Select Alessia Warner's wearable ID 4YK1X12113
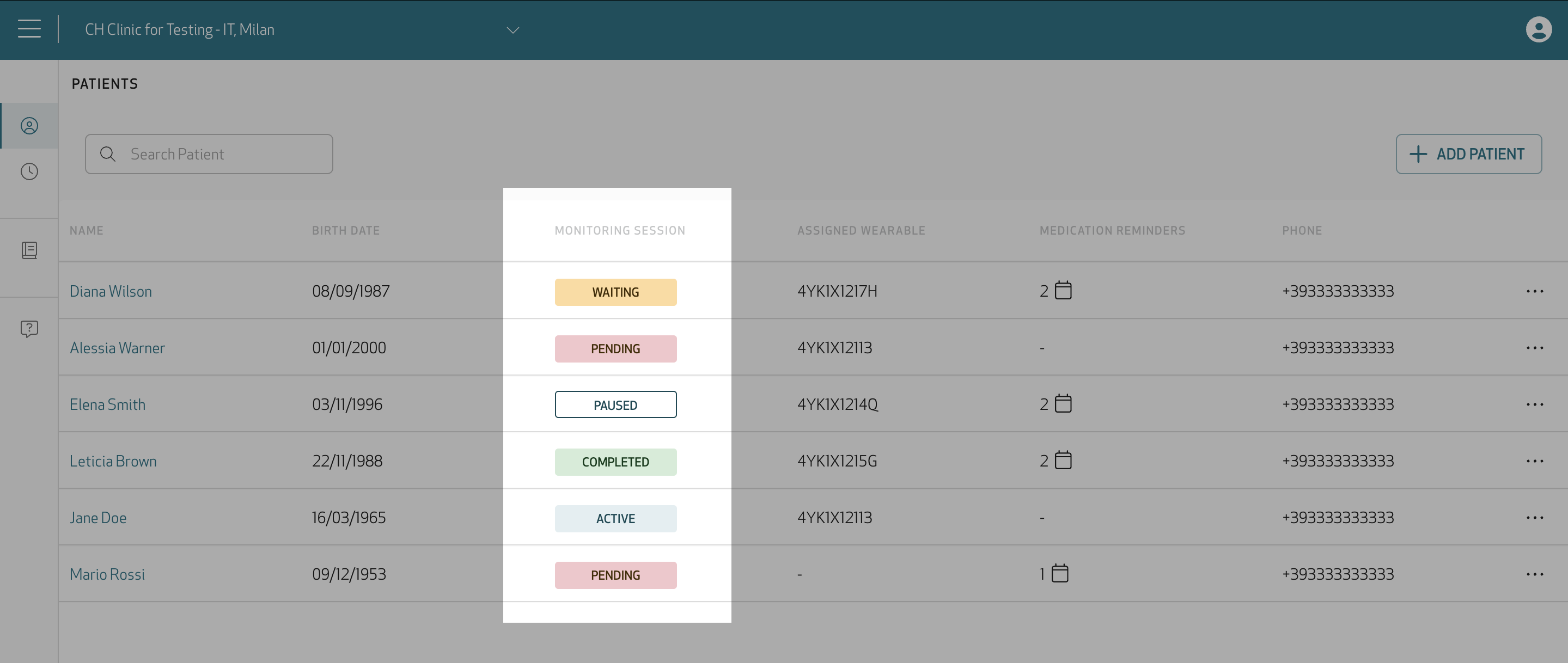The image size is (1568, 663). [x=834, y=347]
